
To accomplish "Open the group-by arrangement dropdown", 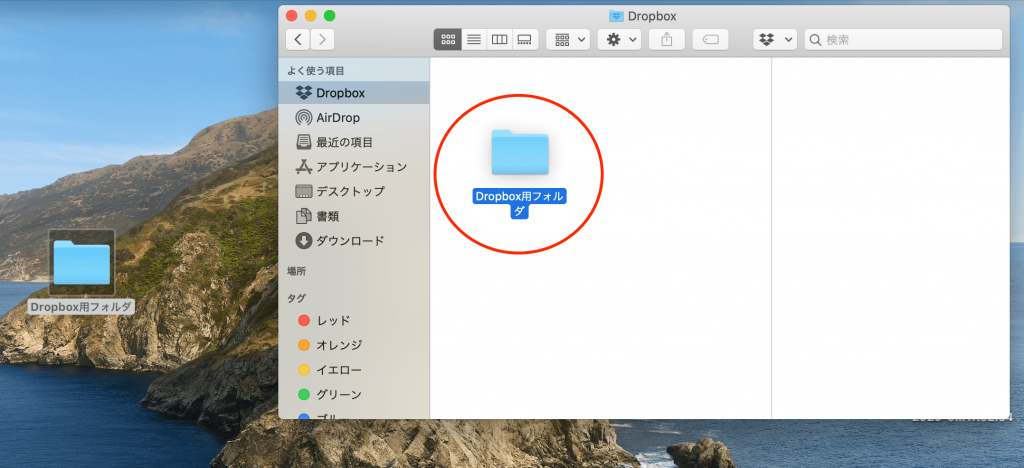I will click(x=568, y=40).
